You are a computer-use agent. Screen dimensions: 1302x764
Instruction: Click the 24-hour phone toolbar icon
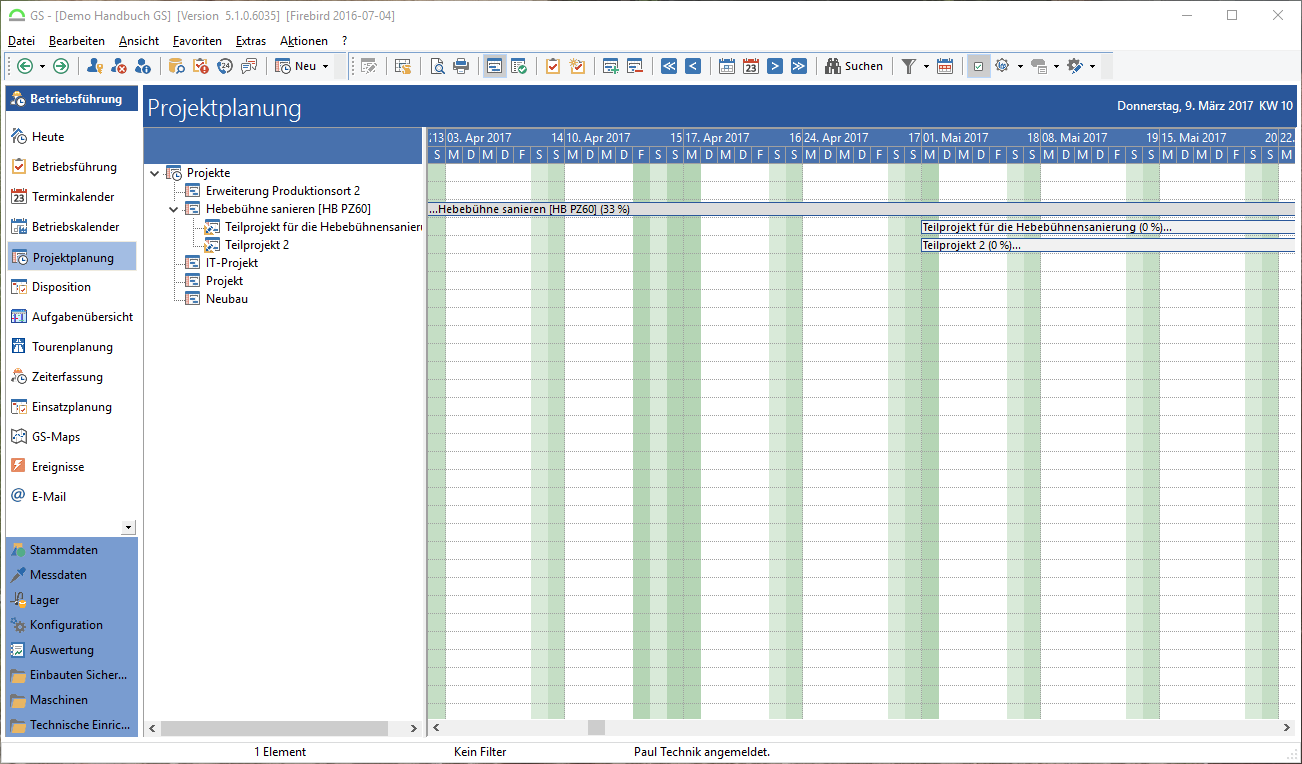[225, 66]
